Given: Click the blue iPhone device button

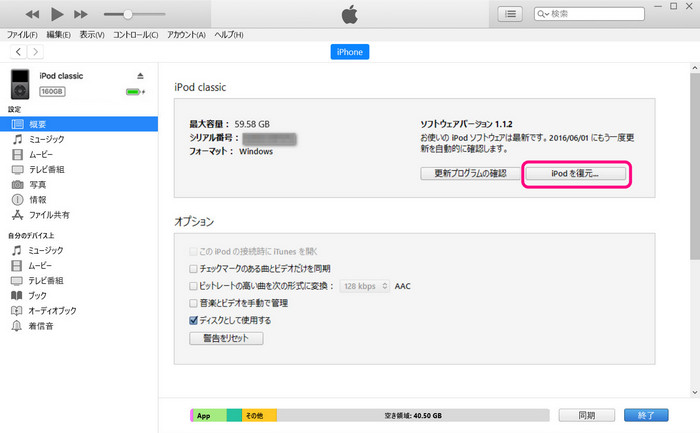Looking at the screenshot, I should (x=350, y=52).
